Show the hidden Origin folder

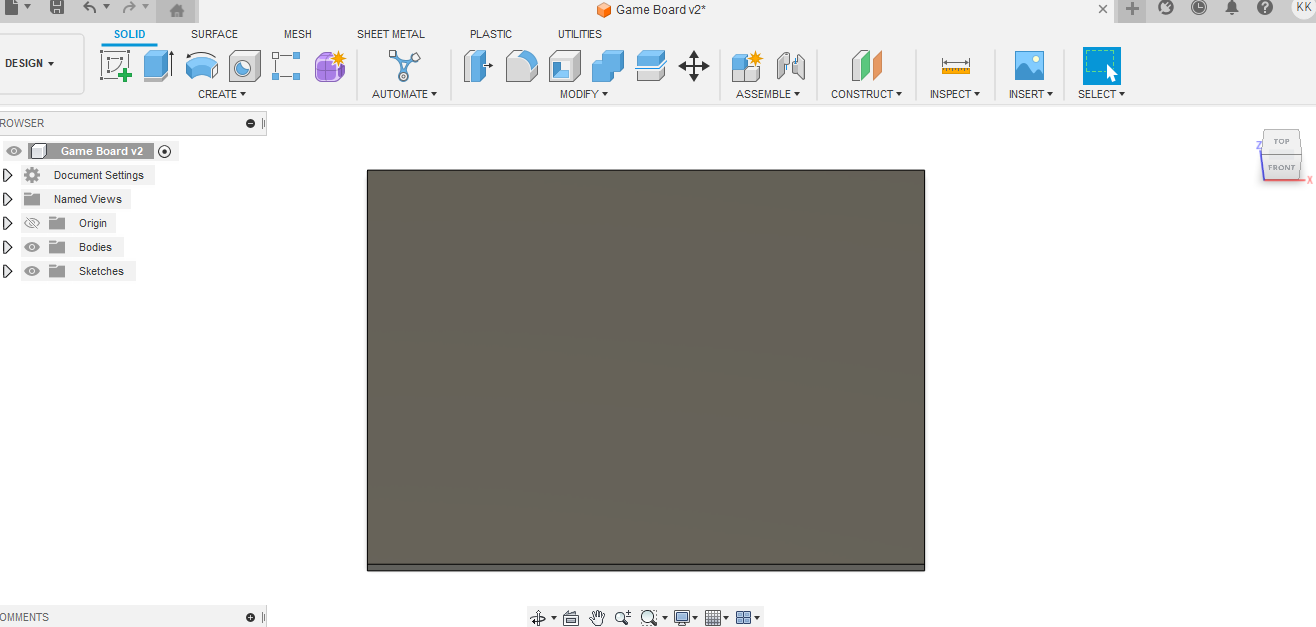click(x=32, y=223)
